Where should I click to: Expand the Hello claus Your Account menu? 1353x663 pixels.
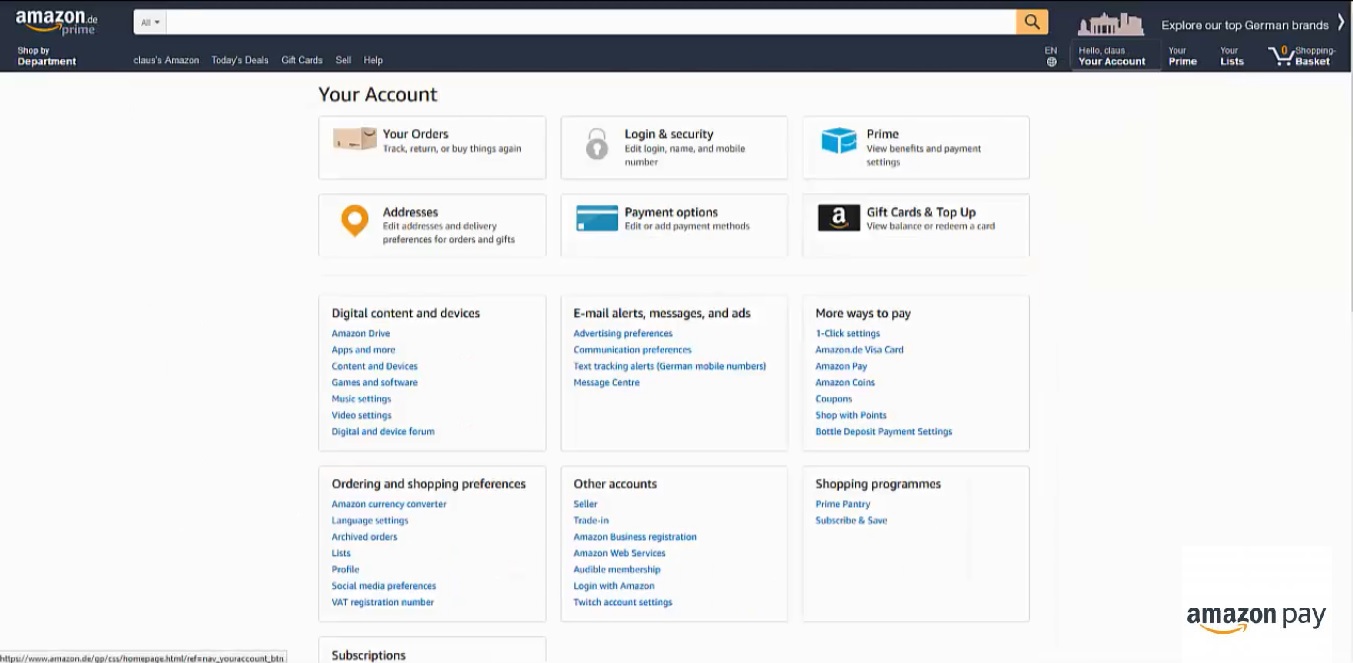(1111, 56)
